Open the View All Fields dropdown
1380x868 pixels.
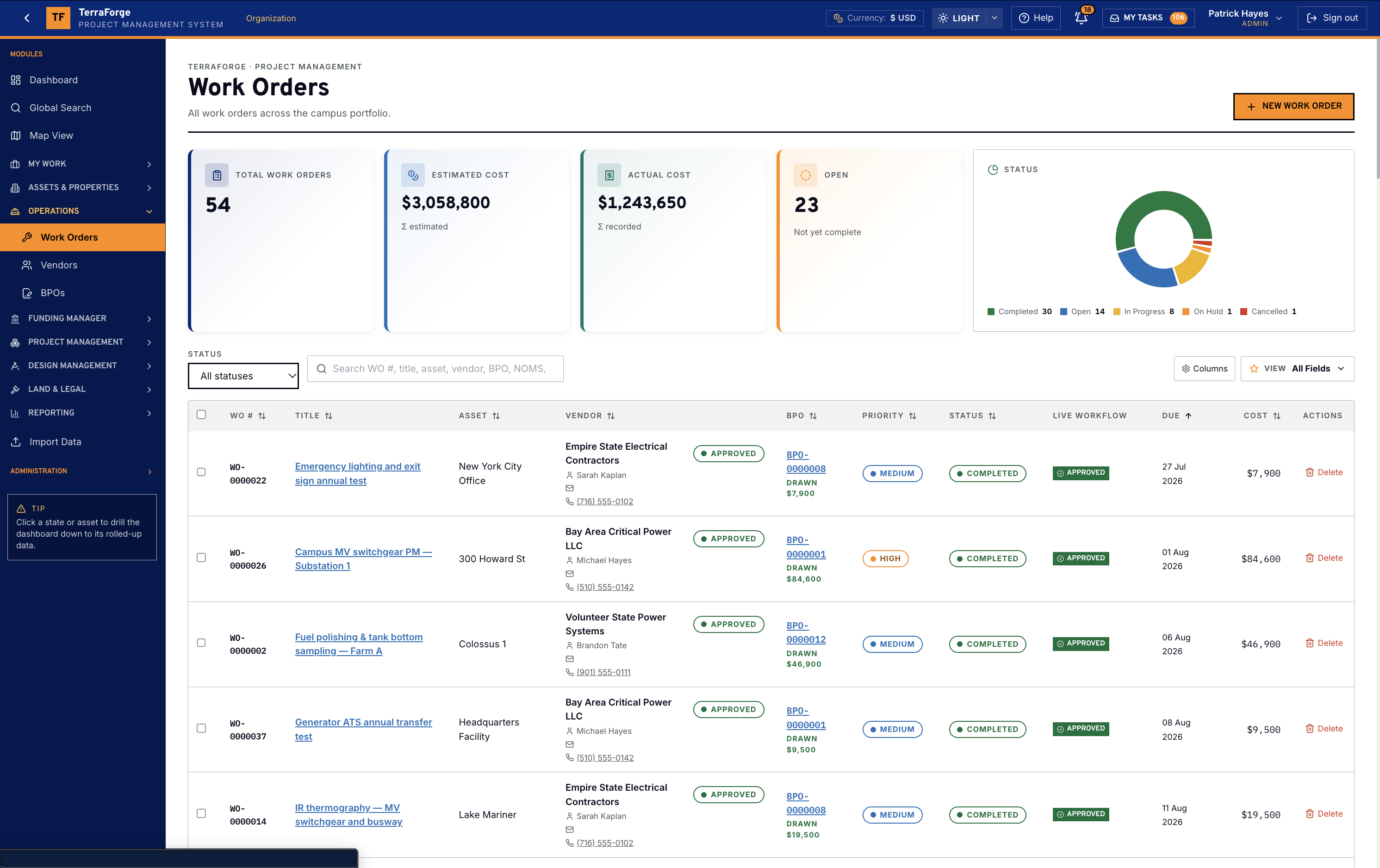pos(1297,368)
